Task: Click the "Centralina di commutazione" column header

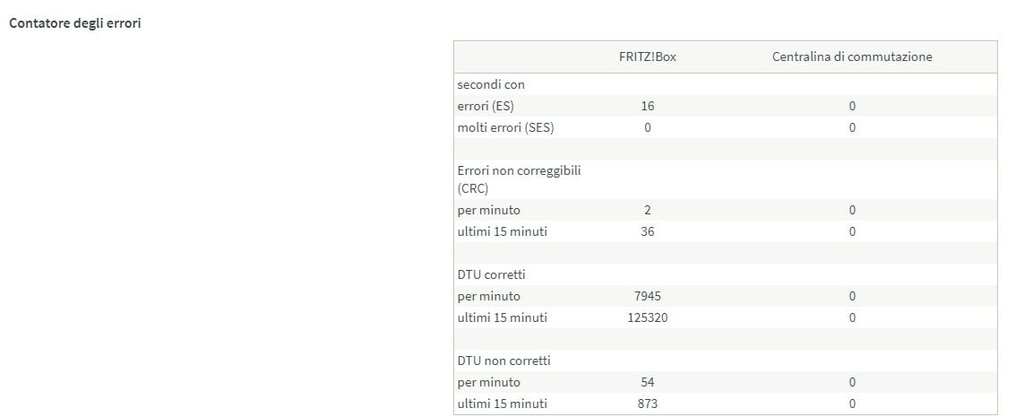Action: point(852,57)
